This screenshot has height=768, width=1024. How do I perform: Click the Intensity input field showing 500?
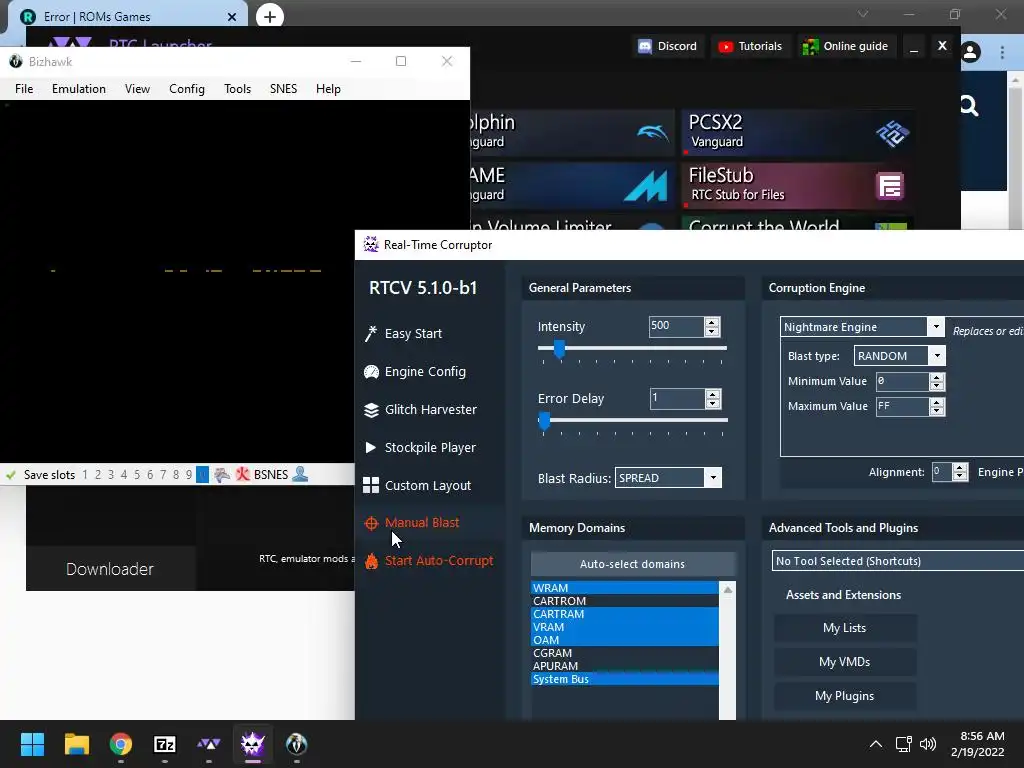click(x=677, y=326)
